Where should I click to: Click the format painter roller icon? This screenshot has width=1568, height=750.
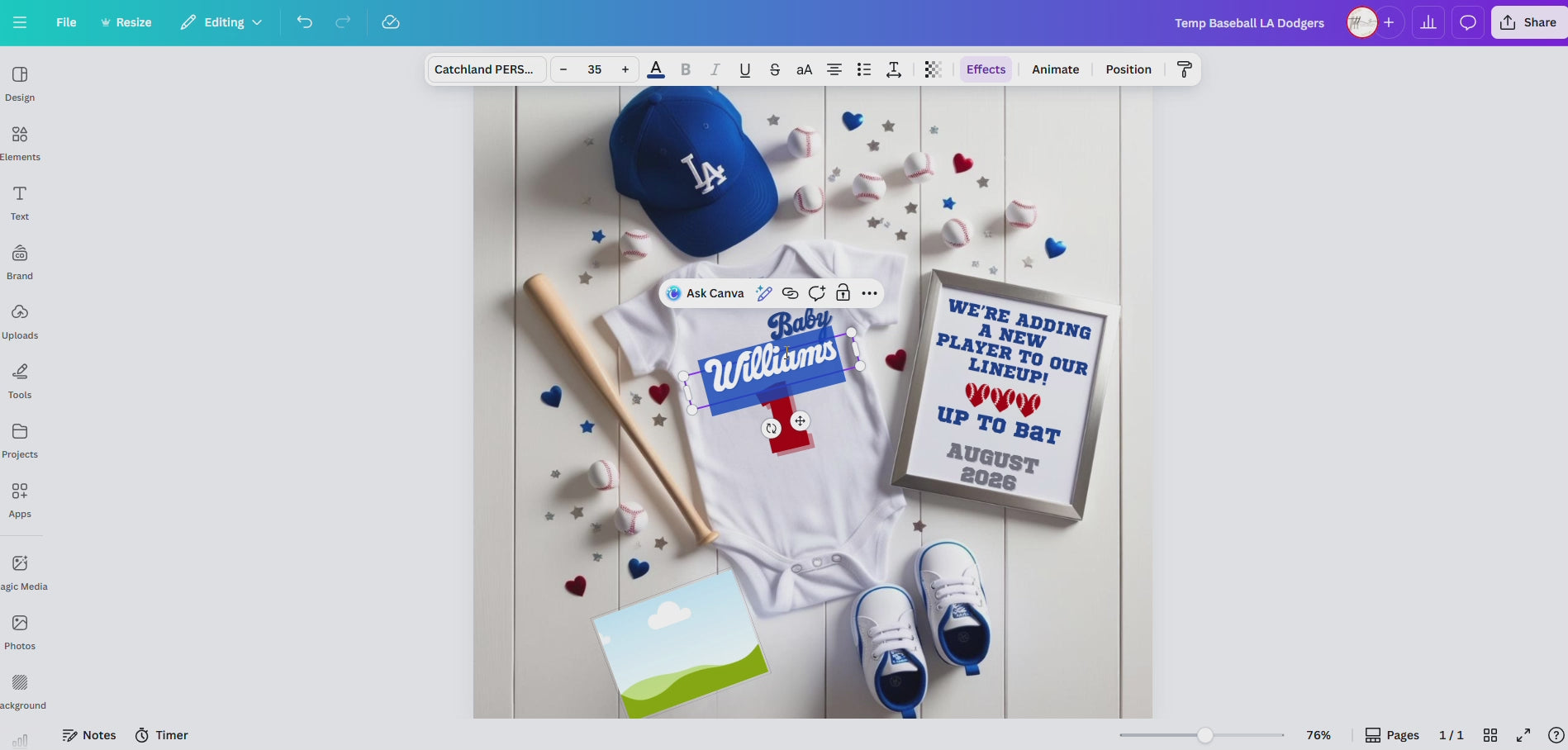1184,69
